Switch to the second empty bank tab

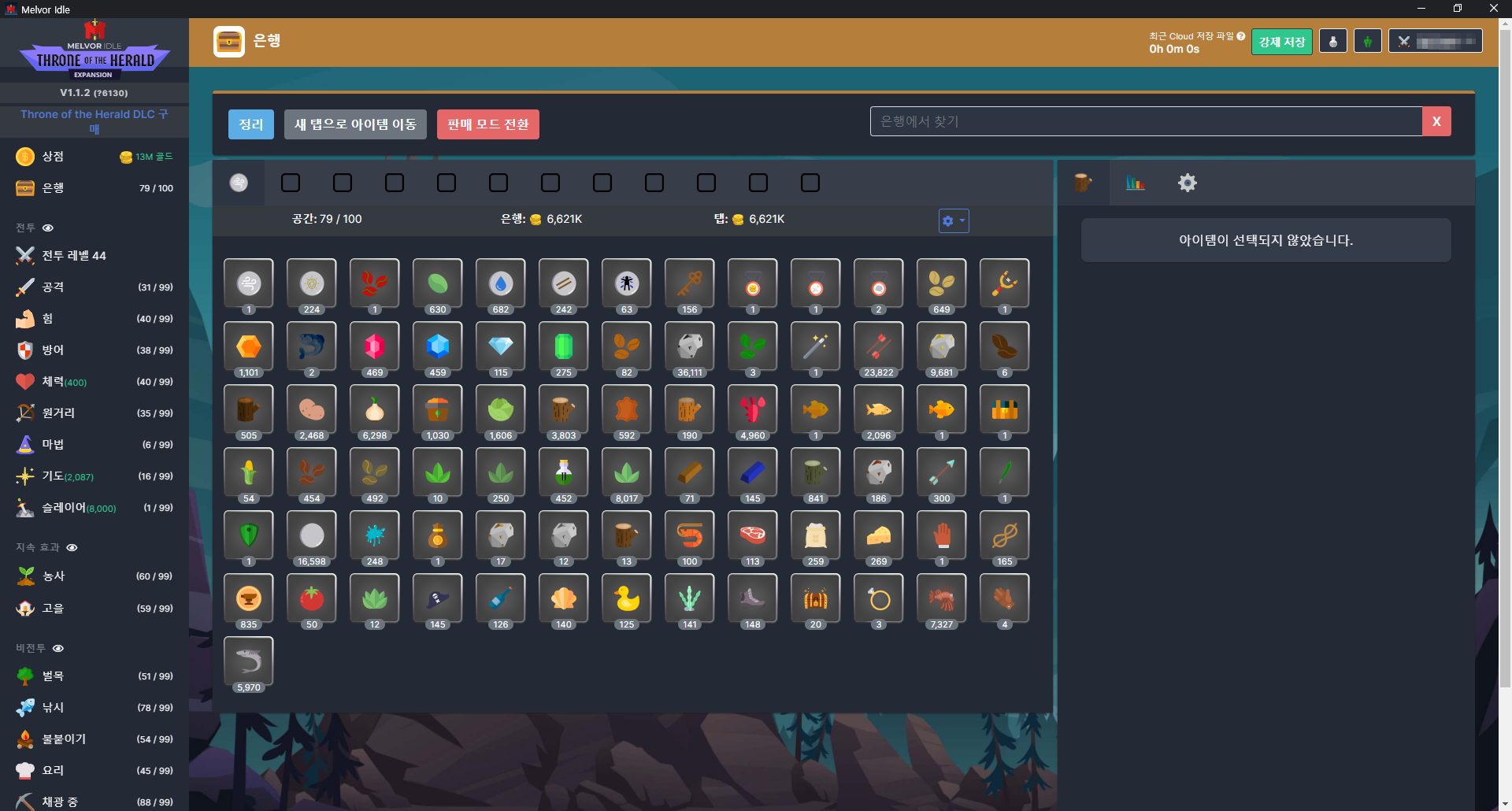(x=343, y=183)
